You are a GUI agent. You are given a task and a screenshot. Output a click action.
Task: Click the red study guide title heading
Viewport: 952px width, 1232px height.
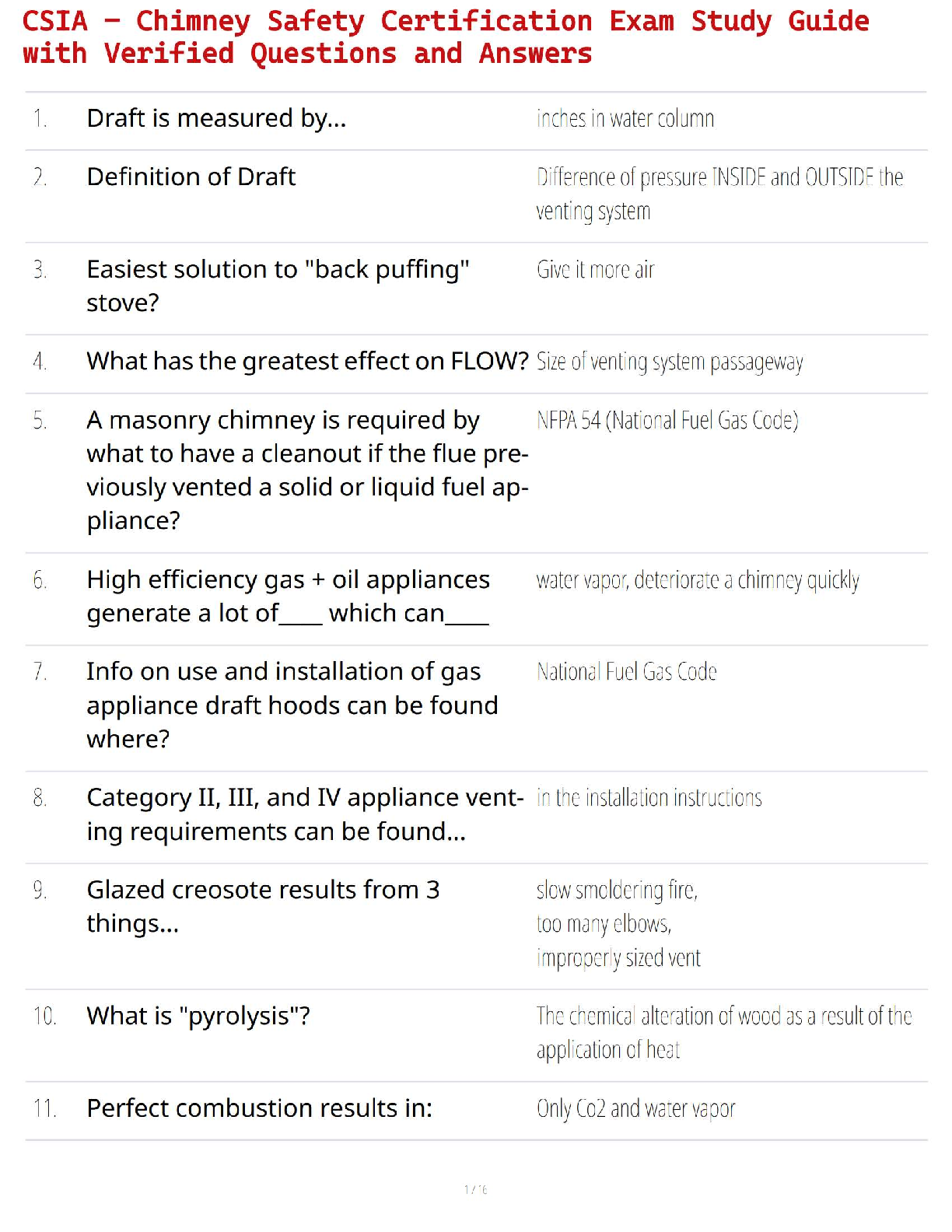pos(446,37)
